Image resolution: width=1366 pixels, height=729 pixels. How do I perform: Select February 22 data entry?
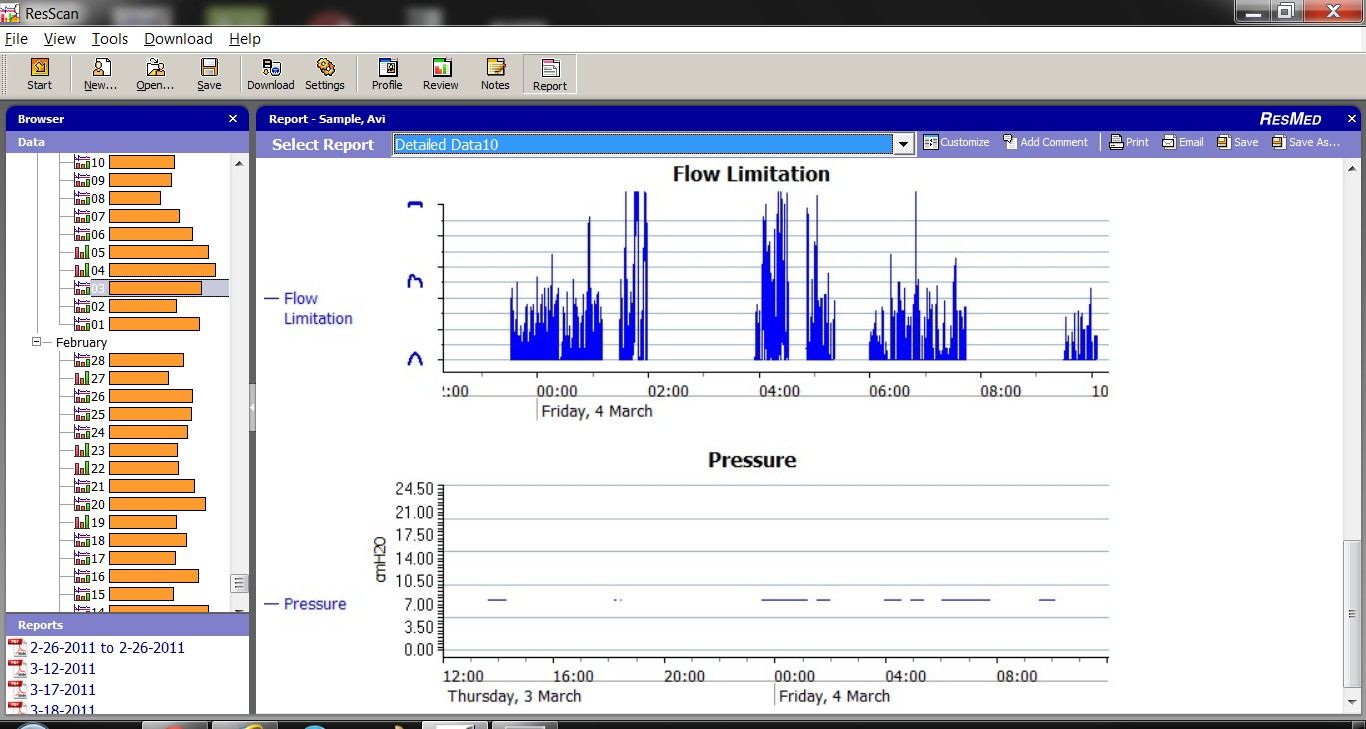127,468
